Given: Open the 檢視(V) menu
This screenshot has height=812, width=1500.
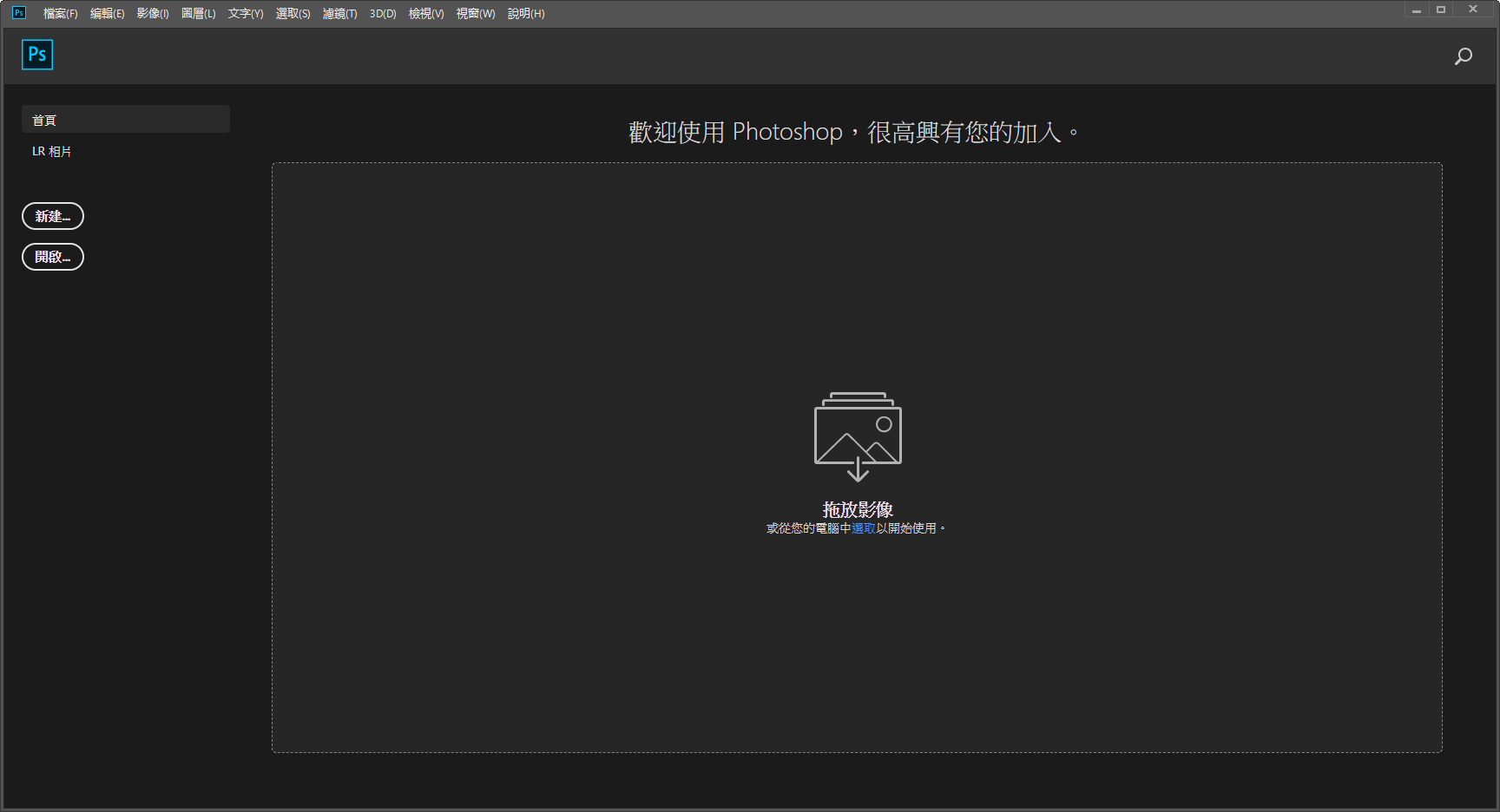Looking at the screenshot, I should (x=426, y=13).
